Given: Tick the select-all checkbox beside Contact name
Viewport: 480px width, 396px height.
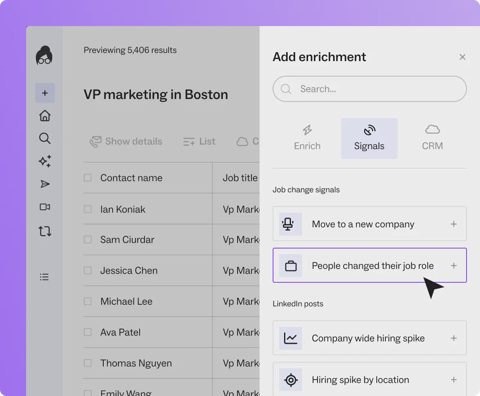Looking at the screenshot, I should point(88,178).
